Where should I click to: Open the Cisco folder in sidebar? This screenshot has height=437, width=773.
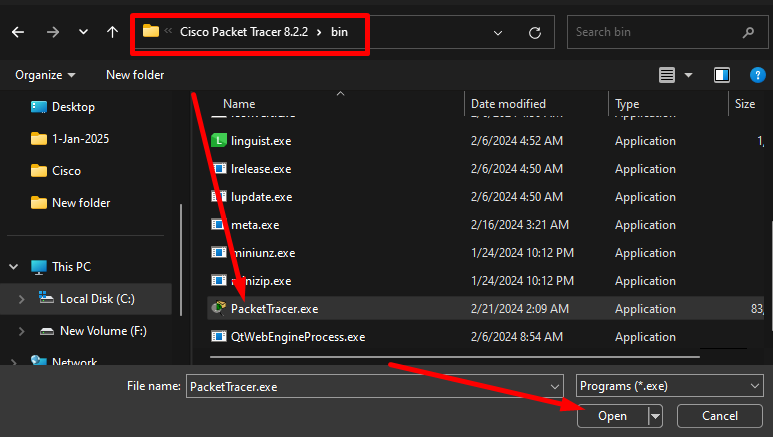[66, 171]
